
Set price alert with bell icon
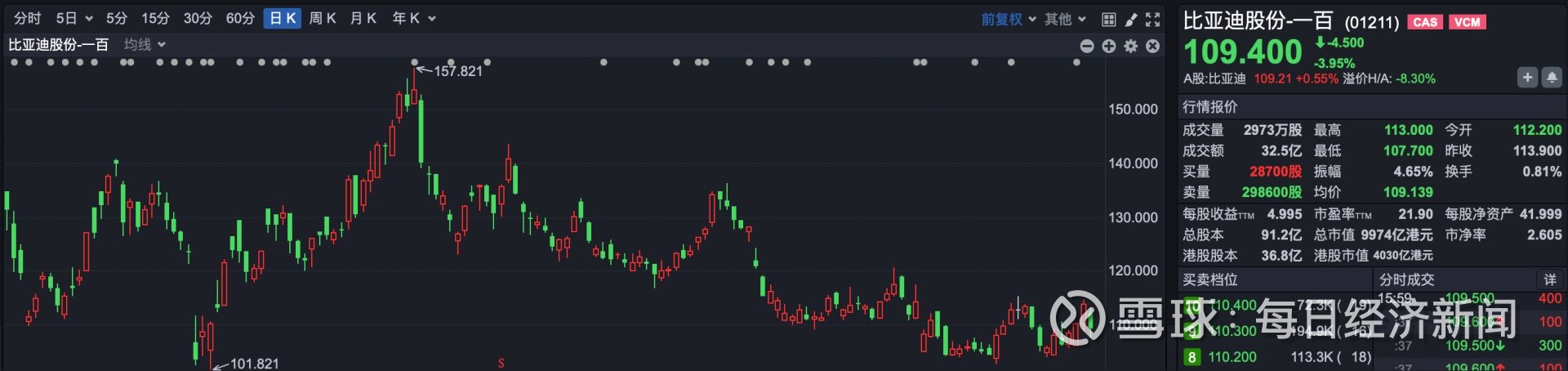point(1552,77)
